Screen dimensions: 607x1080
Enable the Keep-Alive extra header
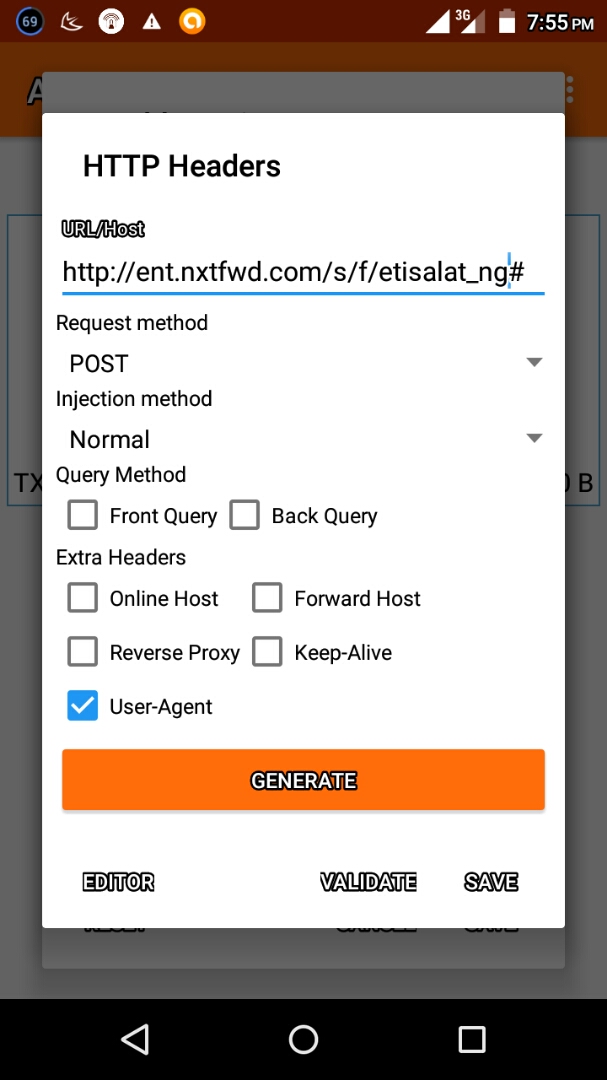267,652
